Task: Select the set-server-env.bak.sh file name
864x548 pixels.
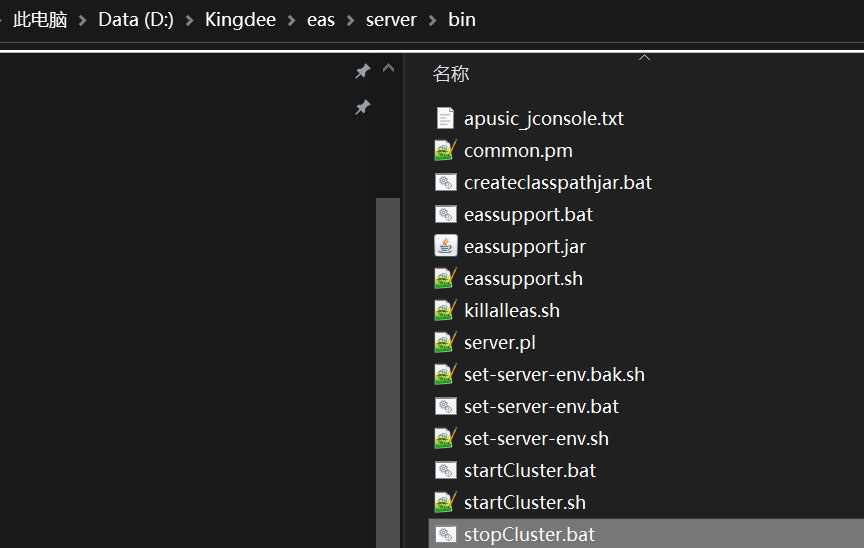Action: point(554,375)
